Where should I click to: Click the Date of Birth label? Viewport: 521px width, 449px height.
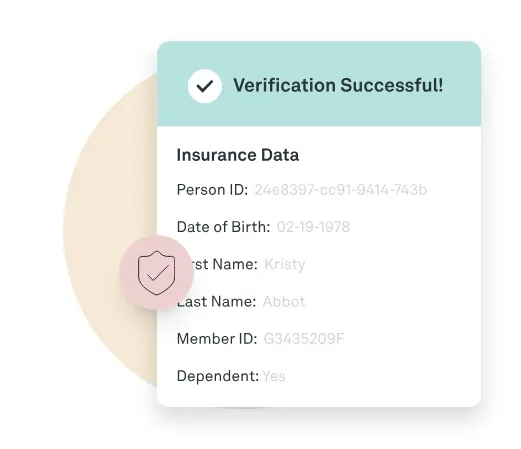click(x=223, y=227)
